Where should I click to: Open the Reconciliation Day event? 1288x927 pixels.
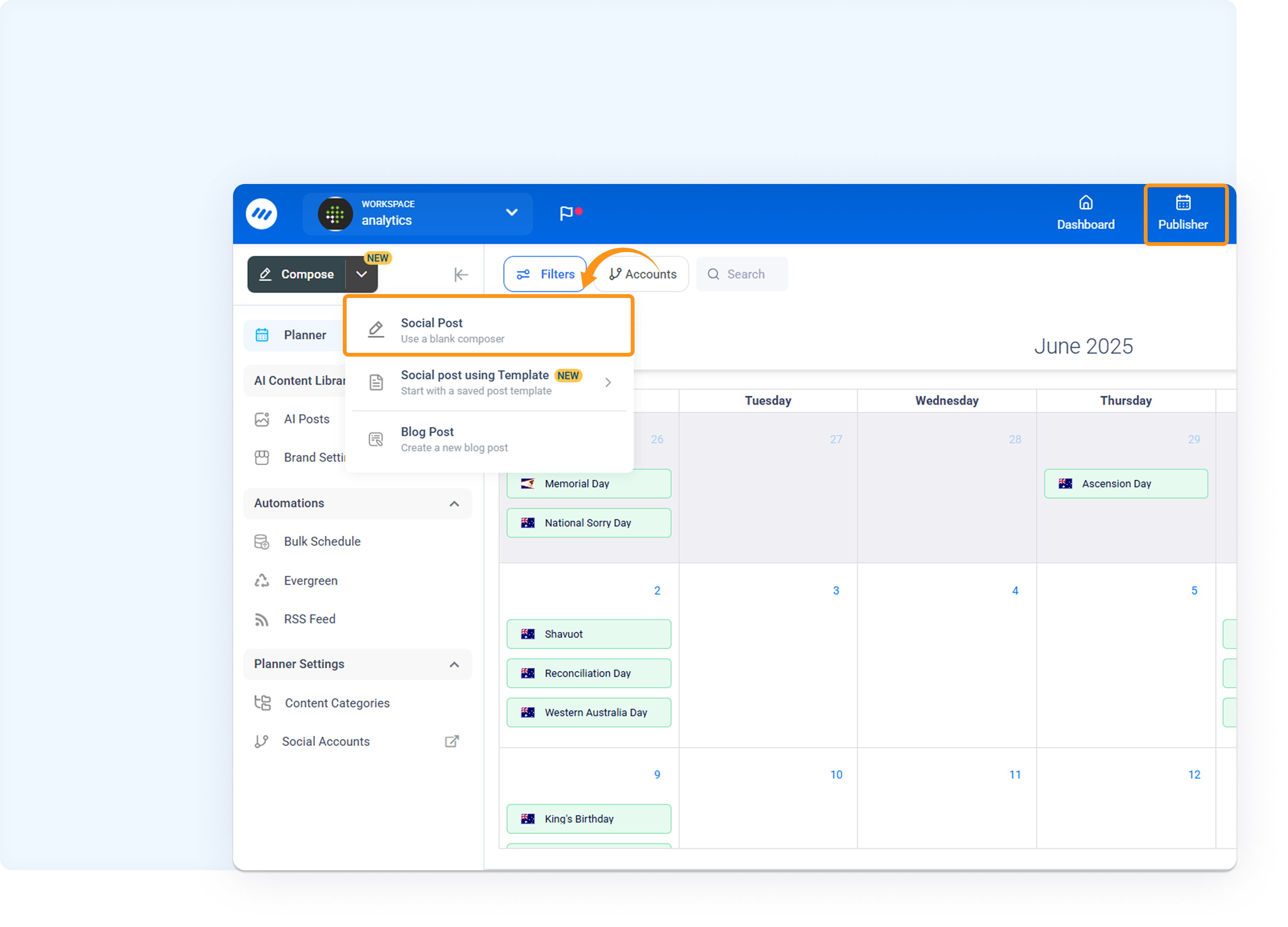click(x=588, y=673)
